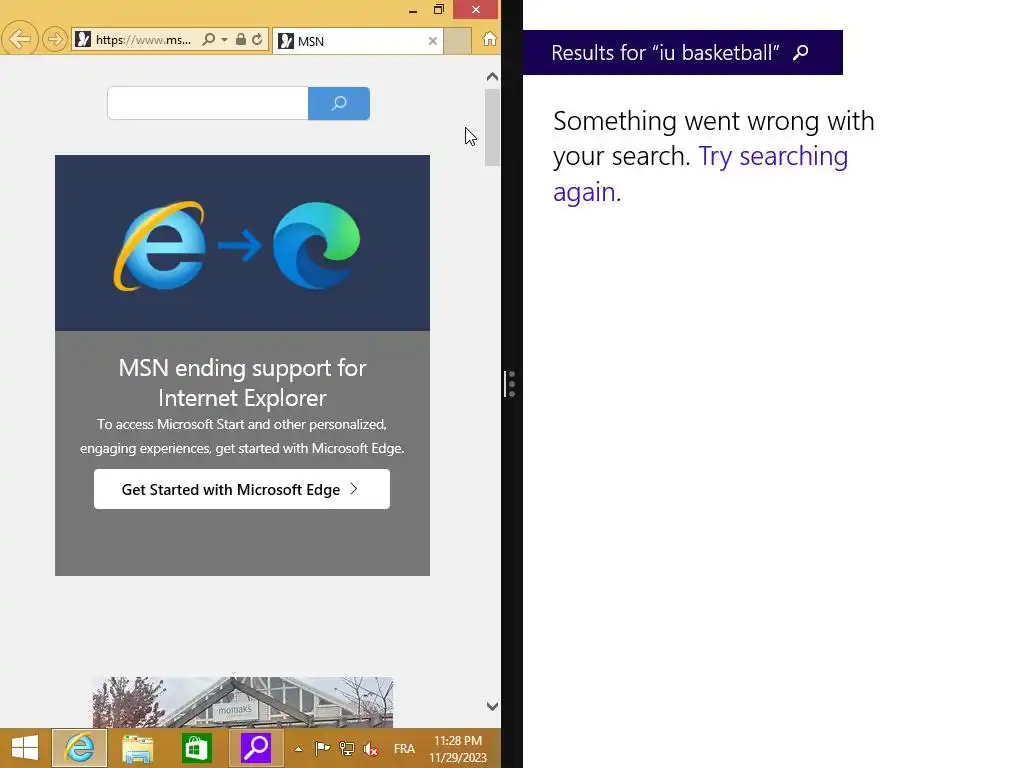Focus the URL address field
Image resolution: width=1024 pixels, height=768 pixels.
coord(144,40)
